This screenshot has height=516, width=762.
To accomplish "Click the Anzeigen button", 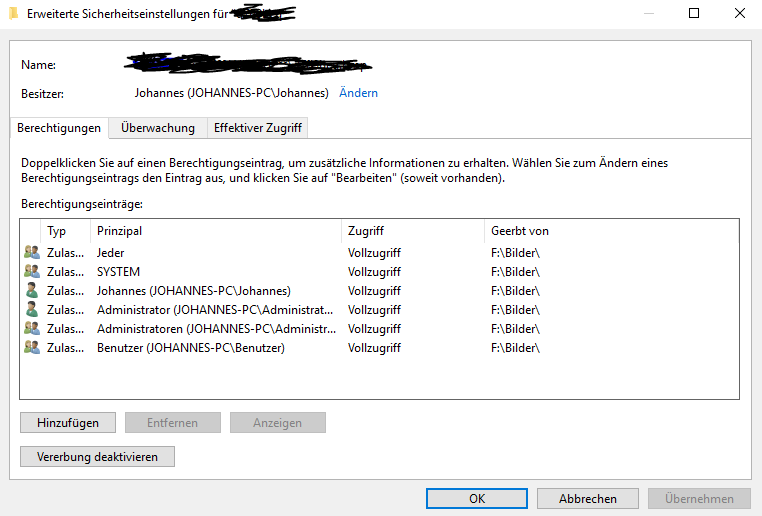I will point(277,423).
